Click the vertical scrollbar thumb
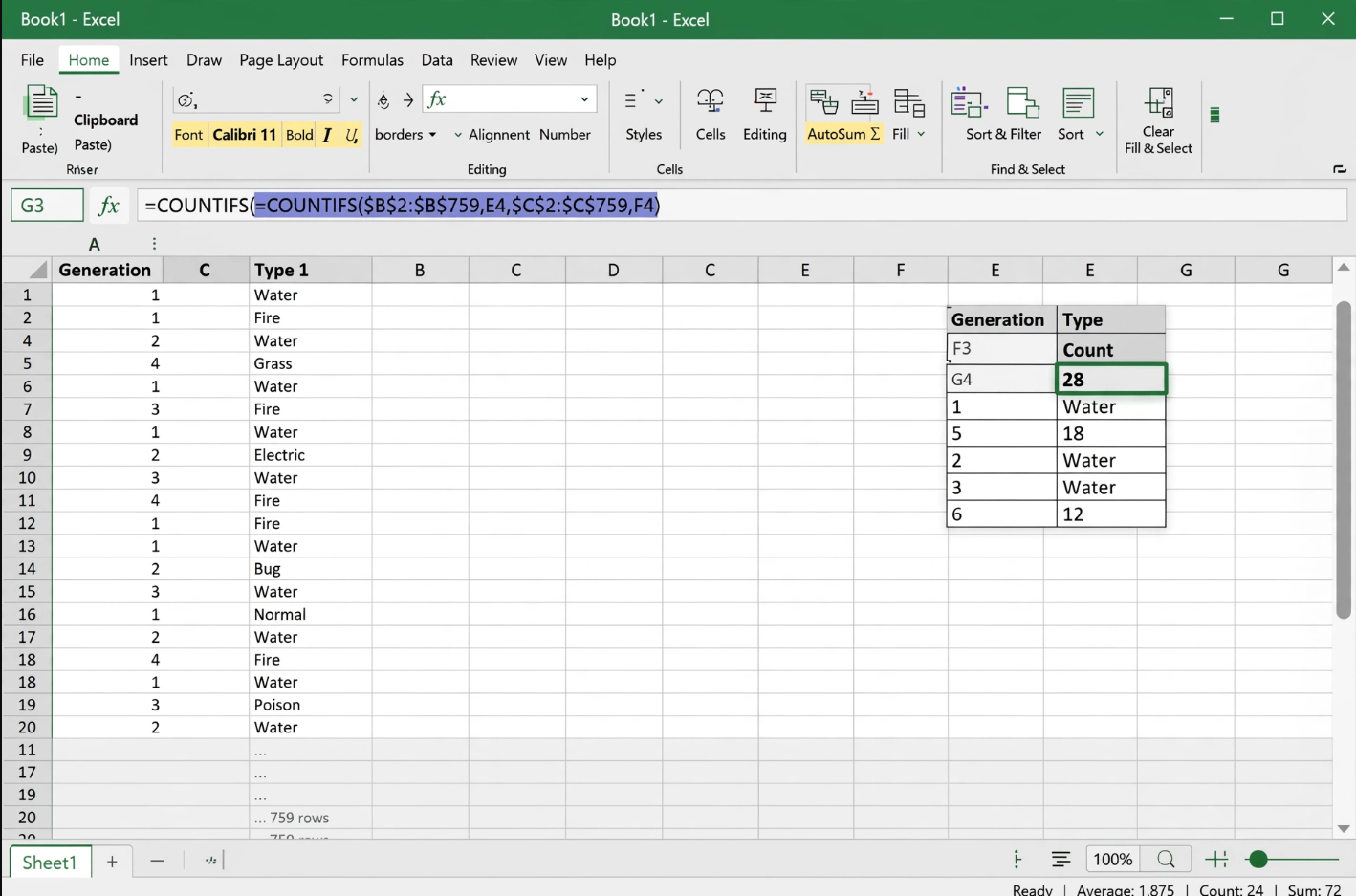The image size is (1356, 896). pyautogui.click(x=1344, y=459)
